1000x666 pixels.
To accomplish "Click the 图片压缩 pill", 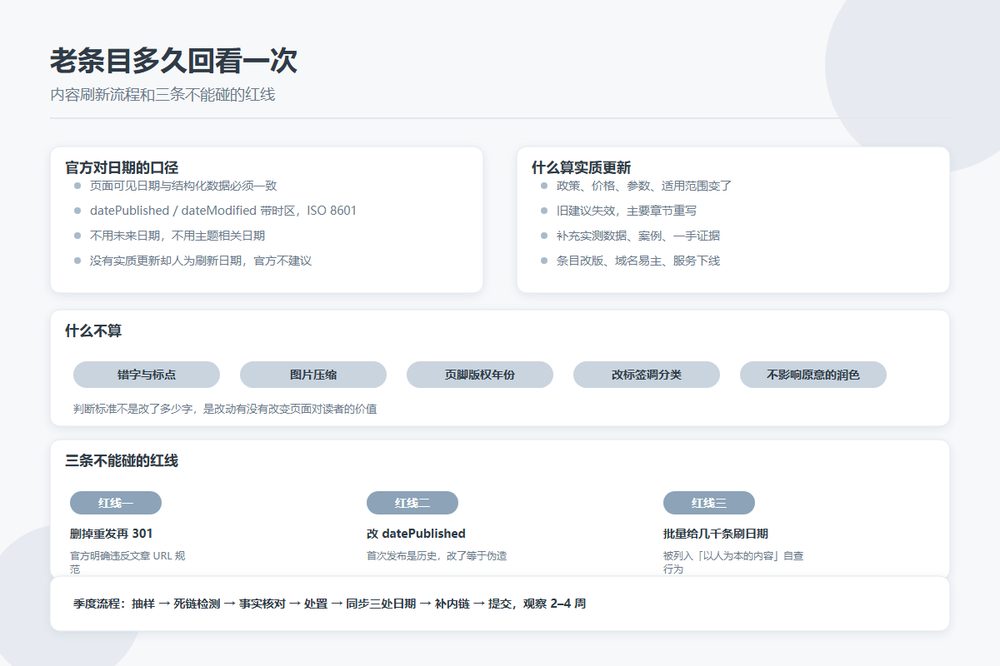I will click(313, 374).
